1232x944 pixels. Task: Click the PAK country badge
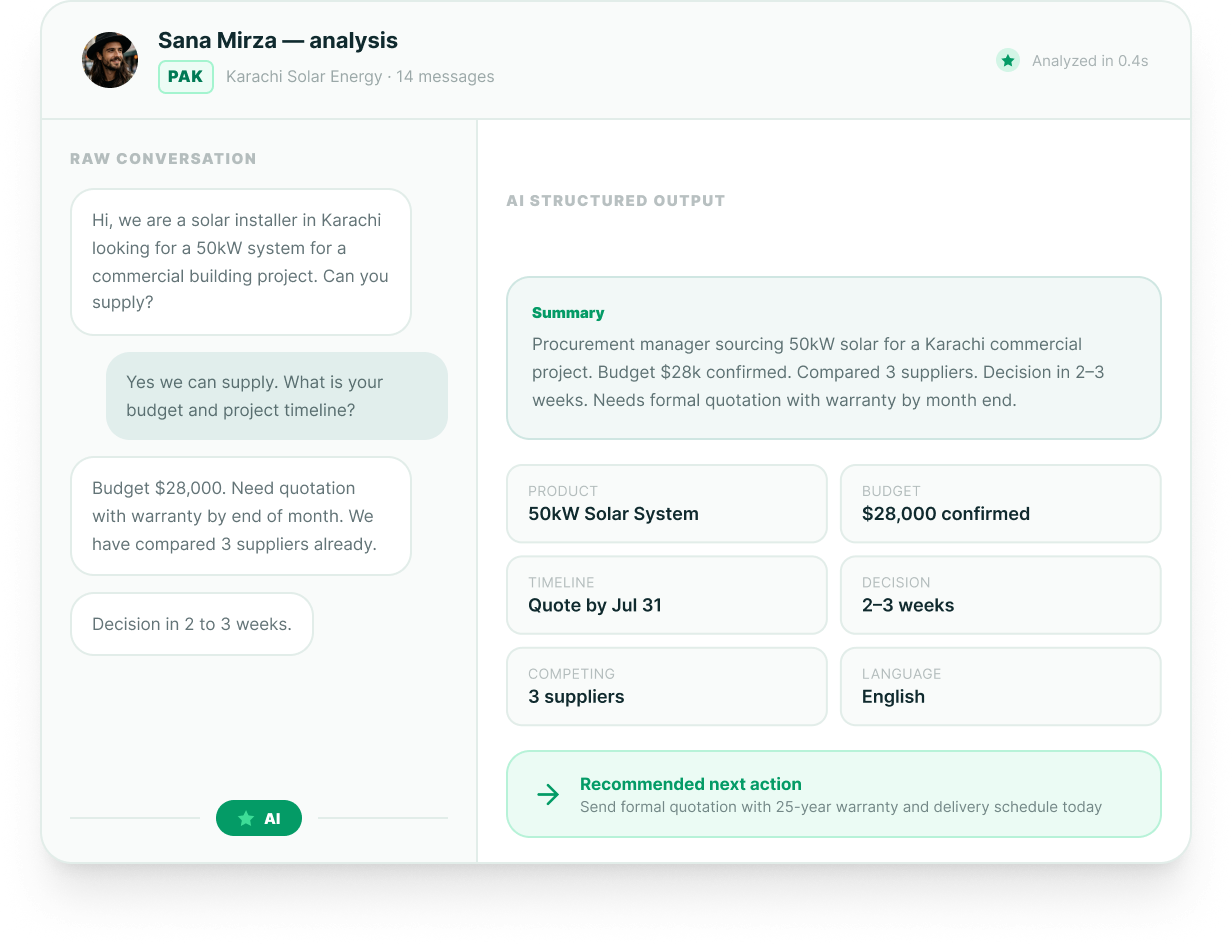(186, 77)
